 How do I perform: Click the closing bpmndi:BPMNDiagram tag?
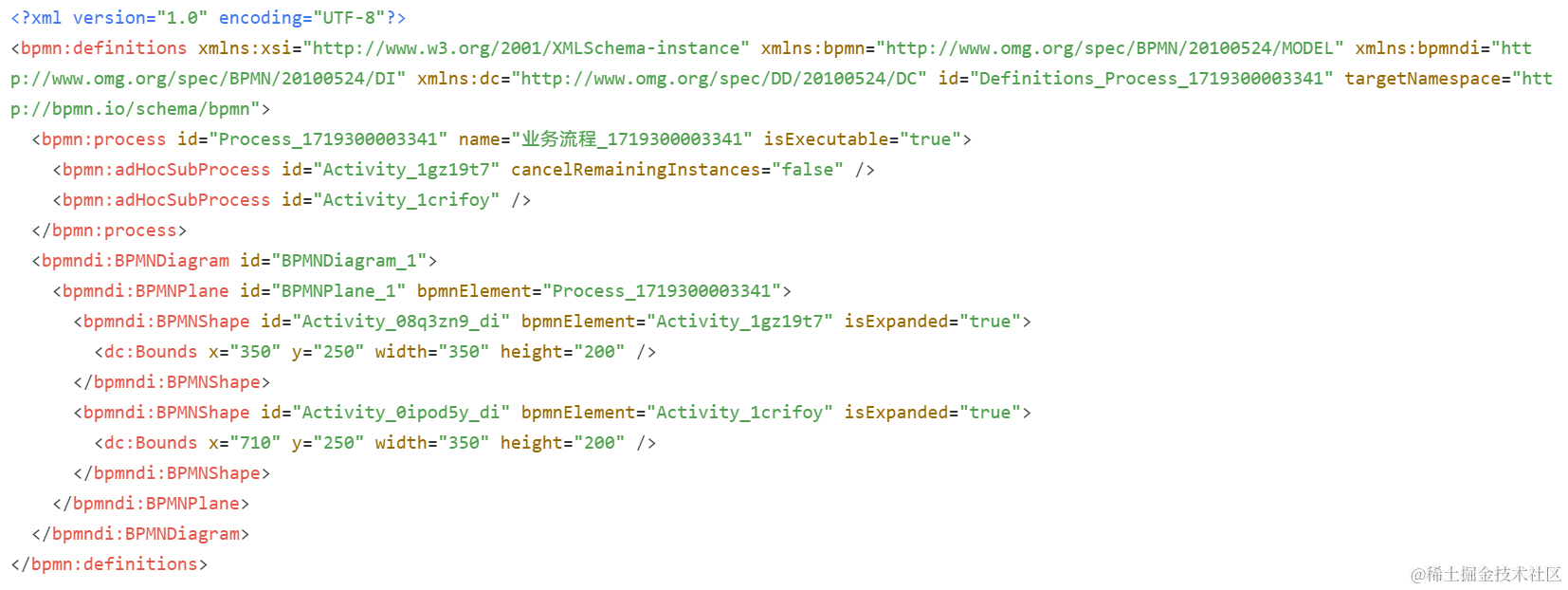140,534
